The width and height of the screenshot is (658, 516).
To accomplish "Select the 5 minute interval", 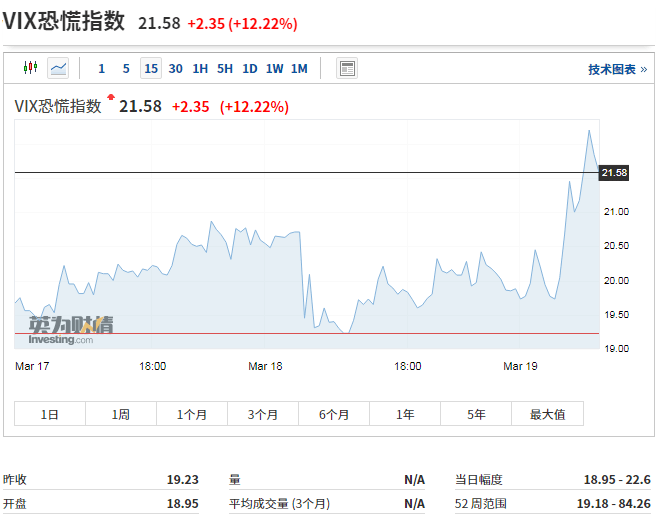I will 126,68.
